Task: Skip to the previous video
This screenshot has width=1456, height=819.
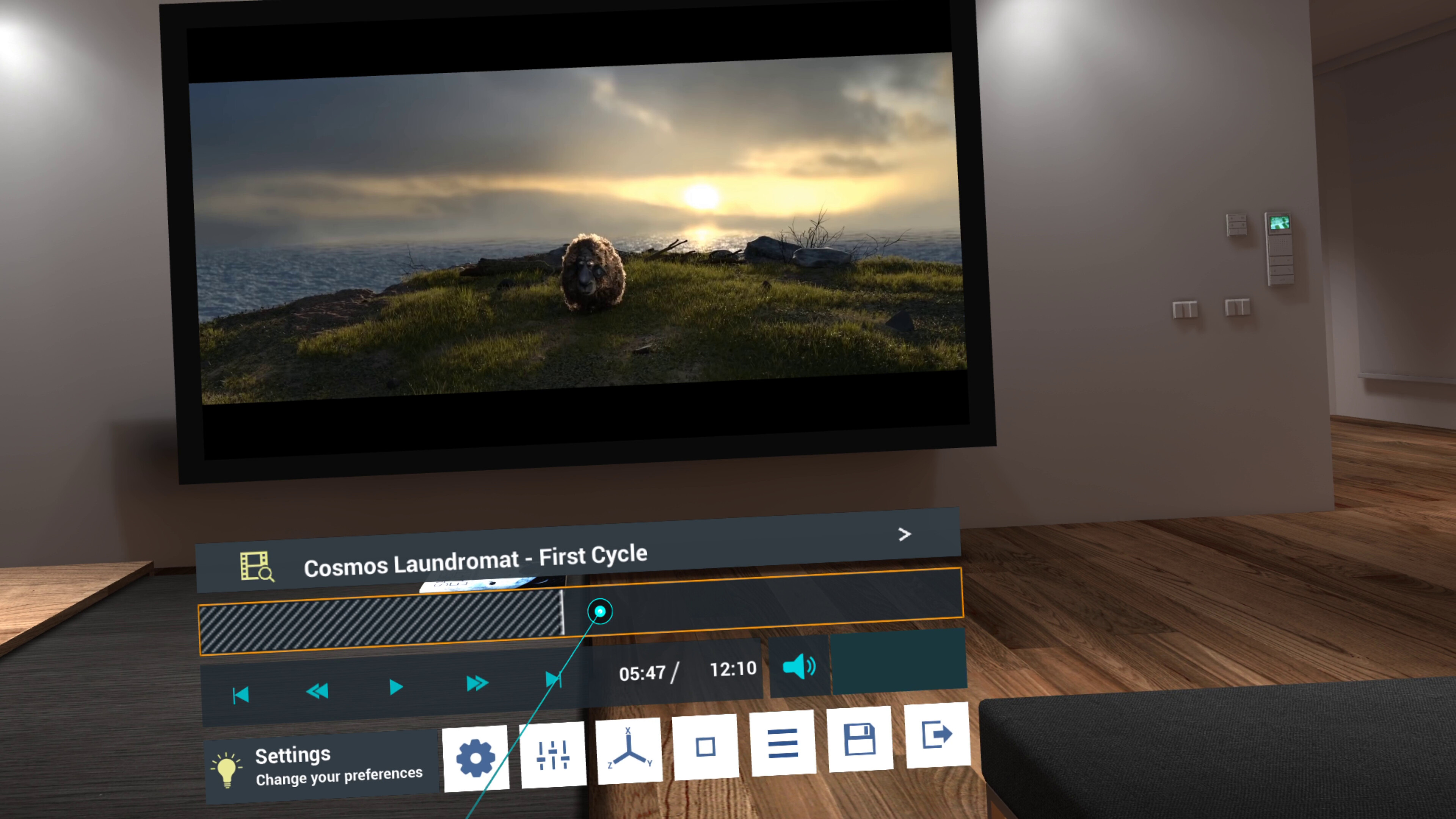Action: pyautogui.click(x=241, y=694)
